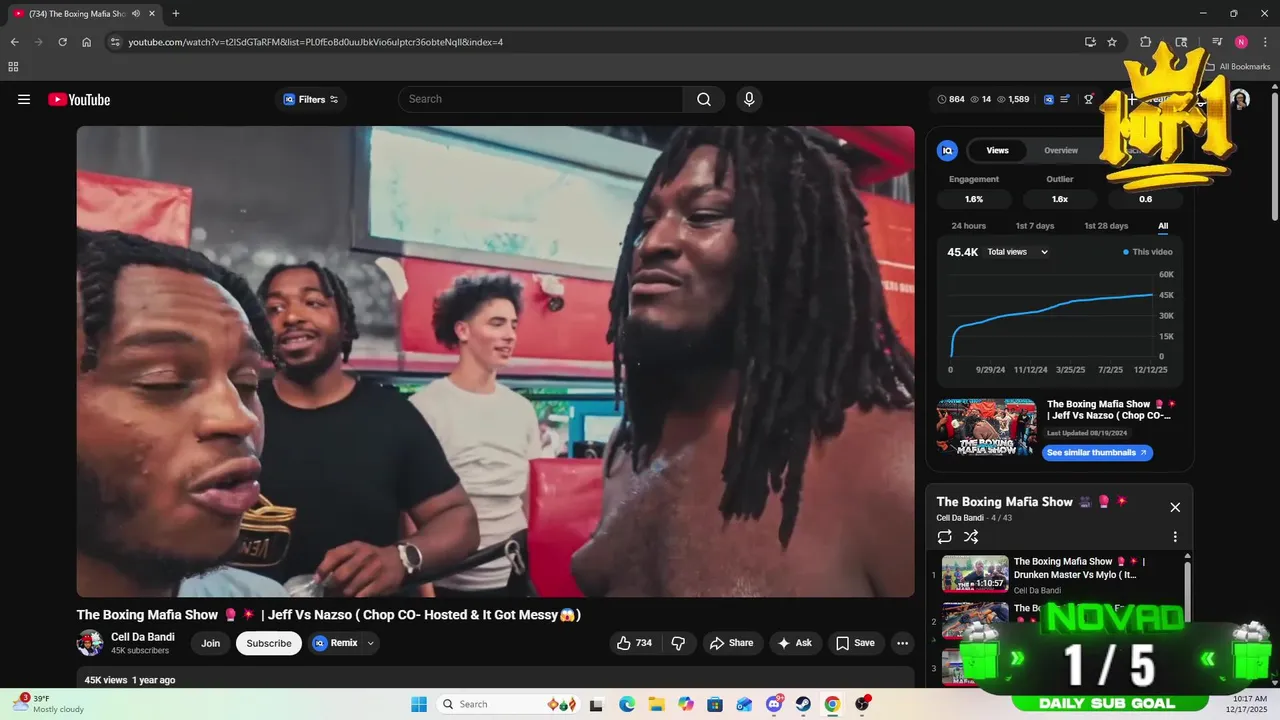1280x720 pixels.
Task: Start voice search with the microphone
Action: (749, 99)
